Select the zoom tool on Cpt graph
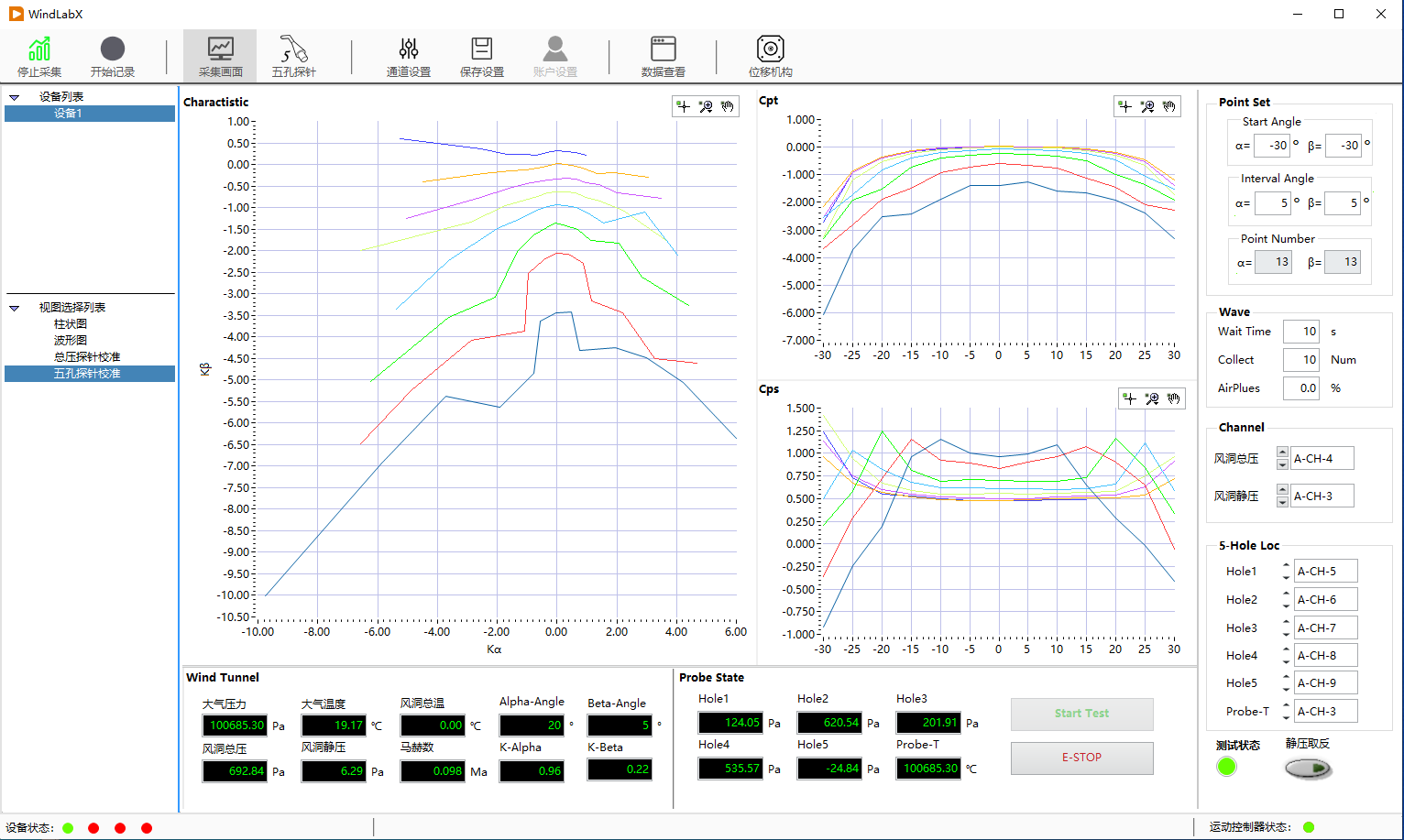The height and width of the screenshot is (840, 1404). click(1147, 106)
